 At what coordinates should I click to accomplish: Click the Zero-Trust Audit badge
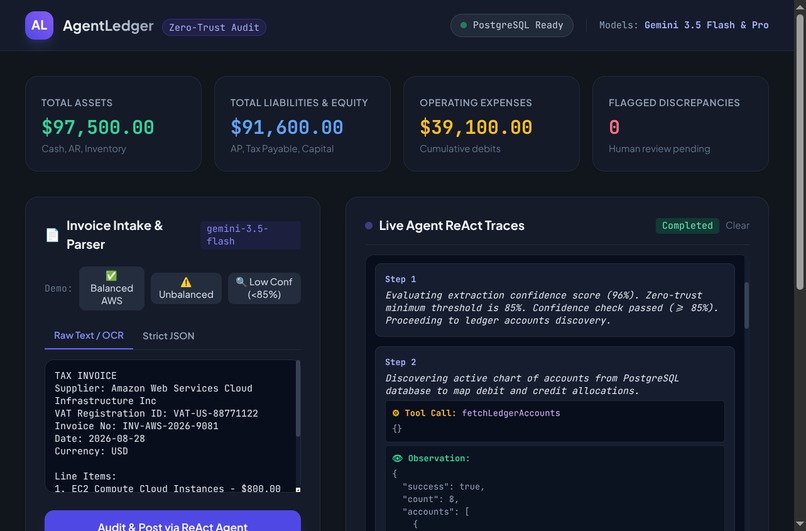214,27
